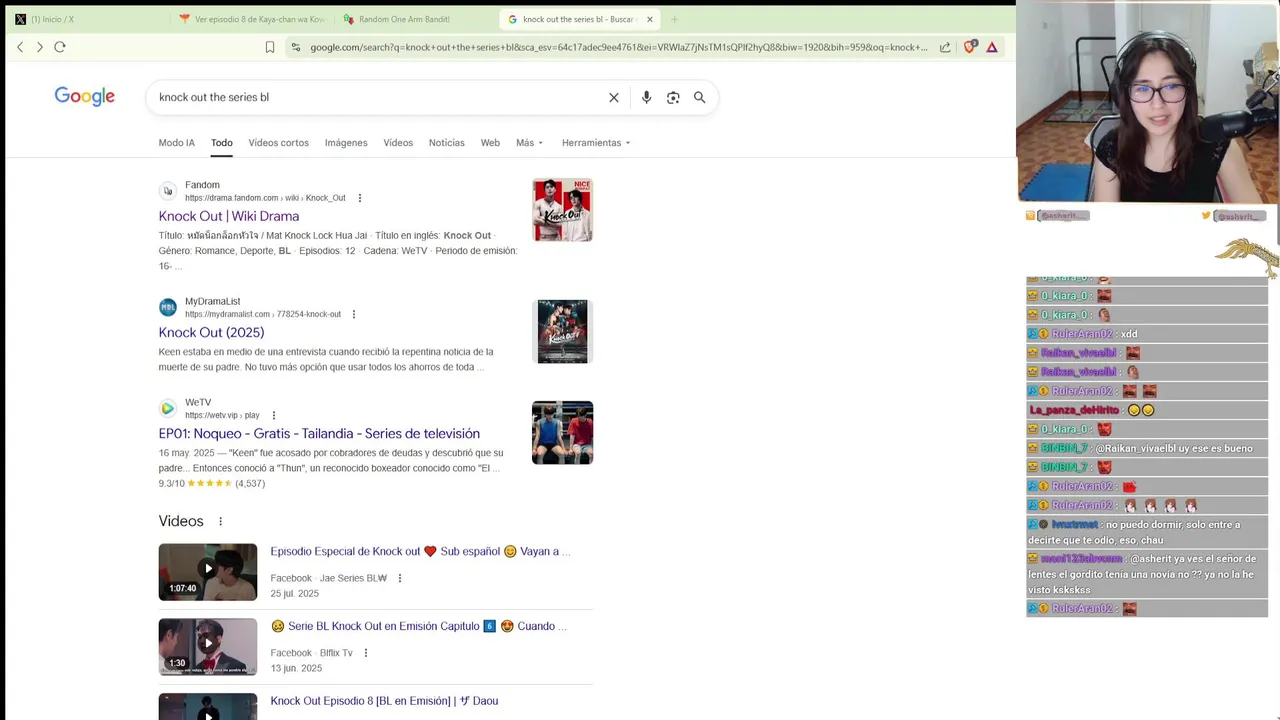Go back with the browser back arrow
1280x720 pixels.
[x=20, y=47]
